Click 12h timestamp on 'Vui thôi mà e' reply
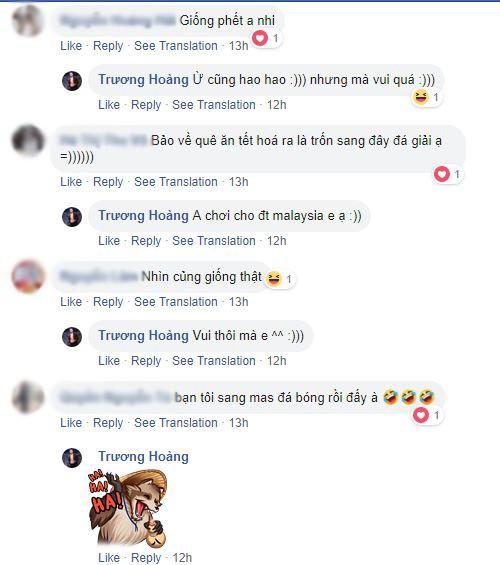The width and height of the screenshot is (500, 565). [277, 361]
